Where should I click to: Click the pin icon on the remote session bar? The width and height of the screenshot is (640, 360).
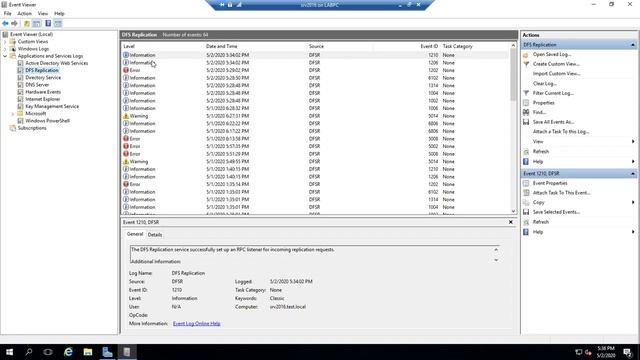pos(222,5)
